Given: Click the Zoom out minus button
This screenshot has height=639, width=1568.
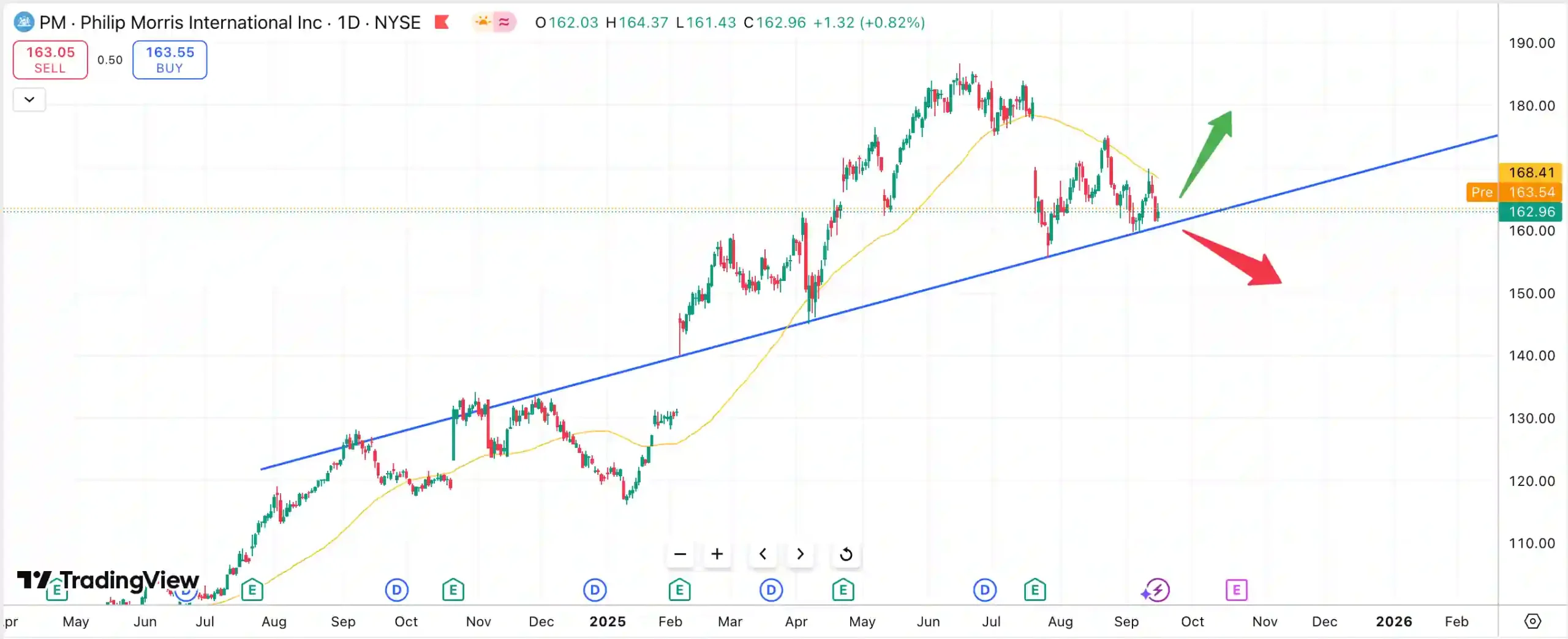Looking at the screenshot, I should (x=680, y=554).
